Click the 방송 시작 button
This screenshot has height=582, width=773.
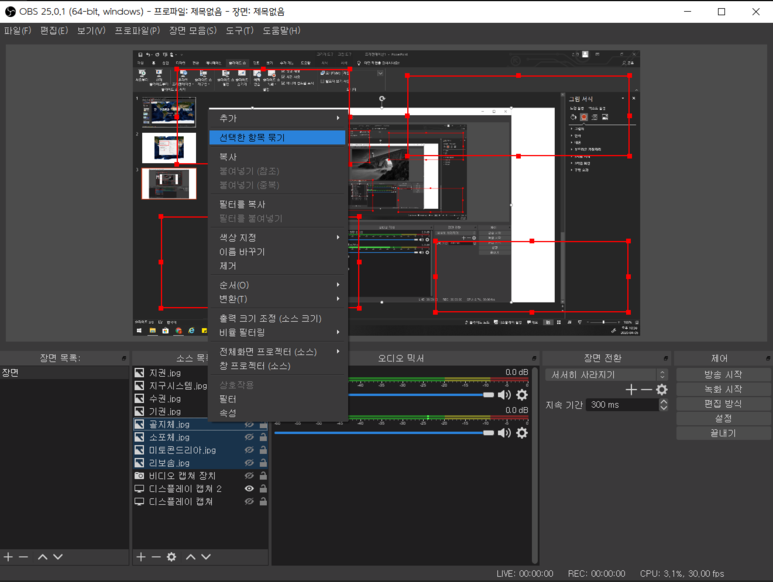[x=723, y=375]
